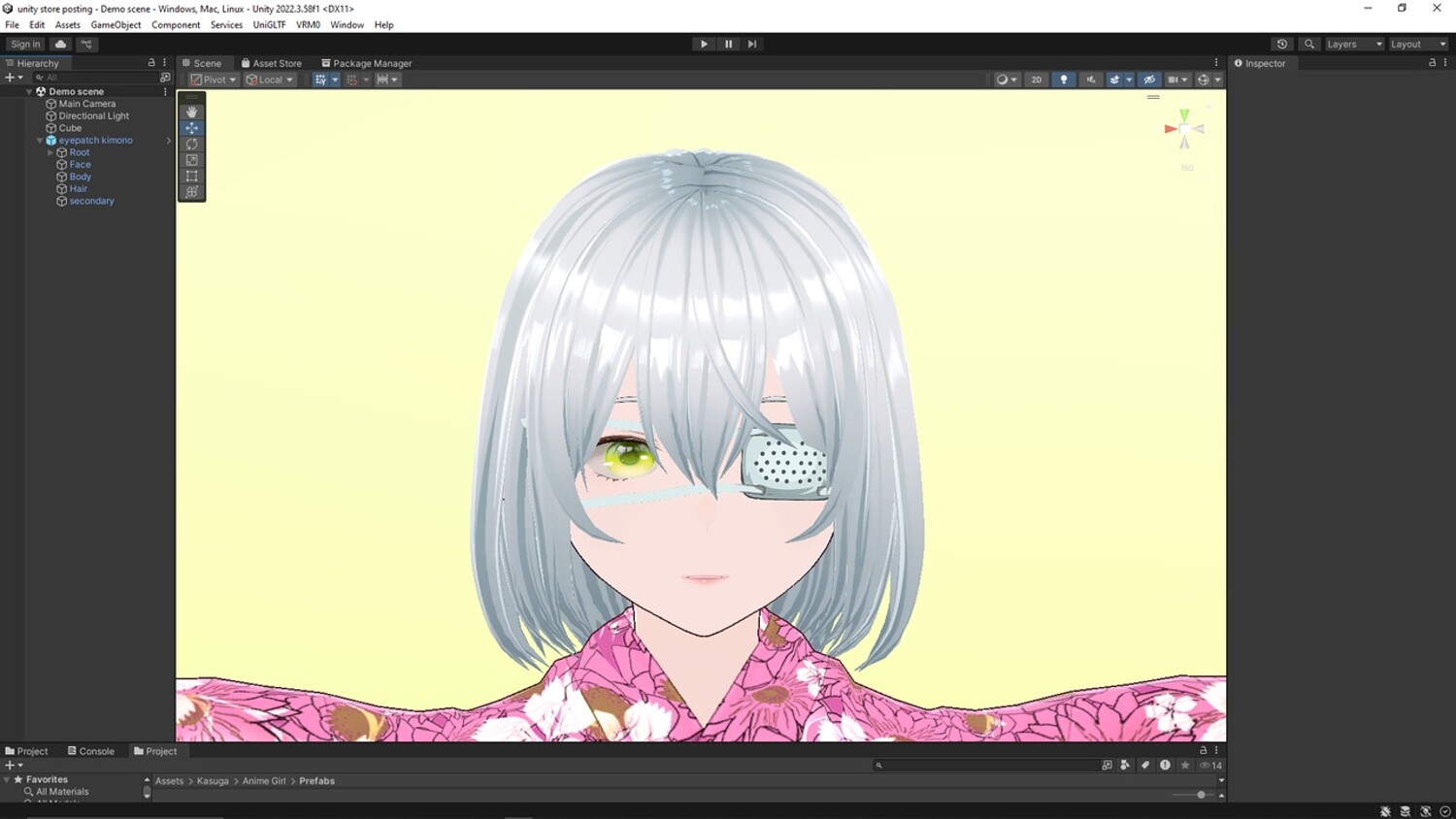Start Play mode
The image size is (1456, 819).
tap(704, 44)
